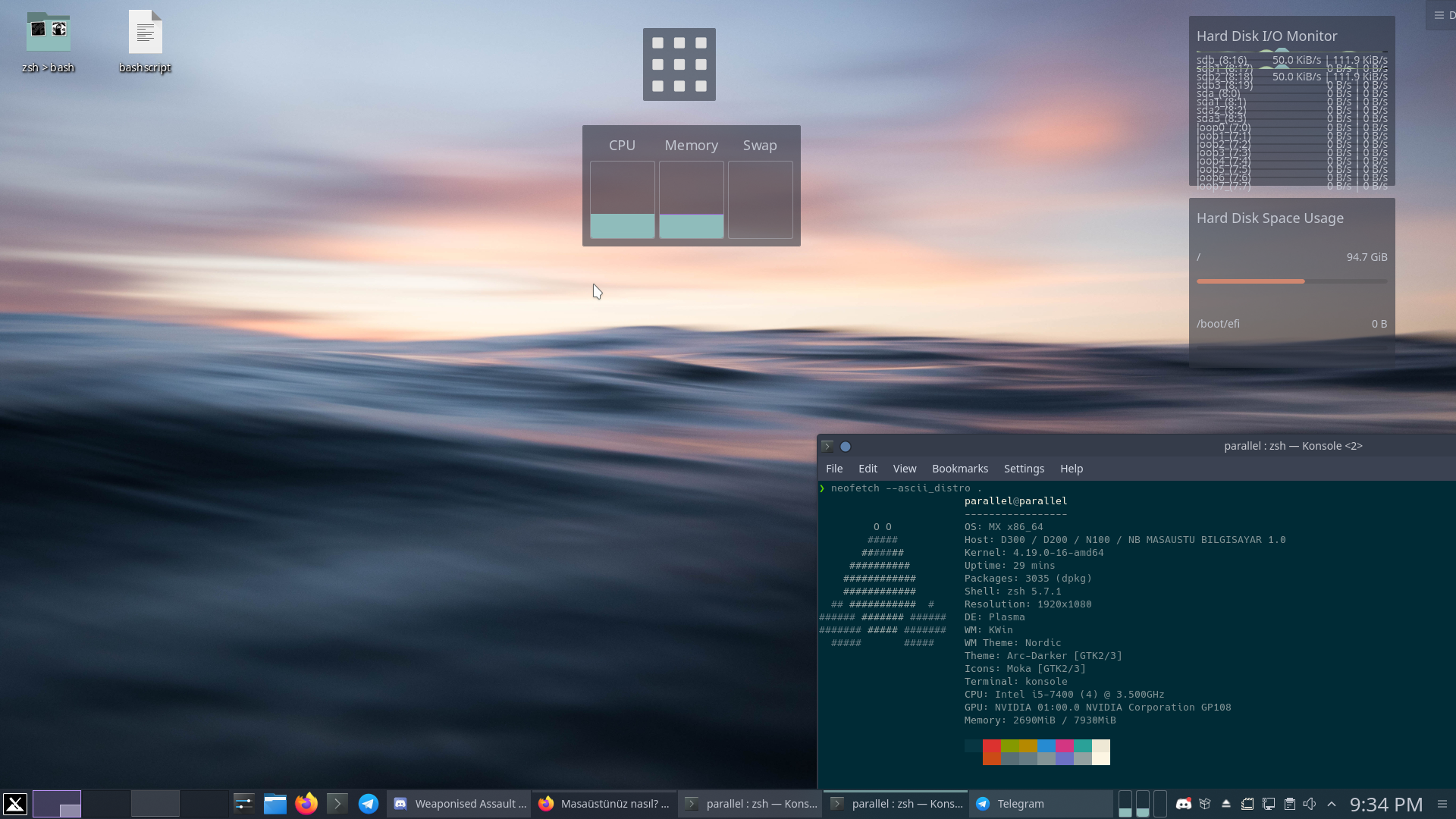Image resolution: width=1456 pixels, height=819 pixels.
Task: Open the MX application launcher menu
Action: click(x=15, y=804)
